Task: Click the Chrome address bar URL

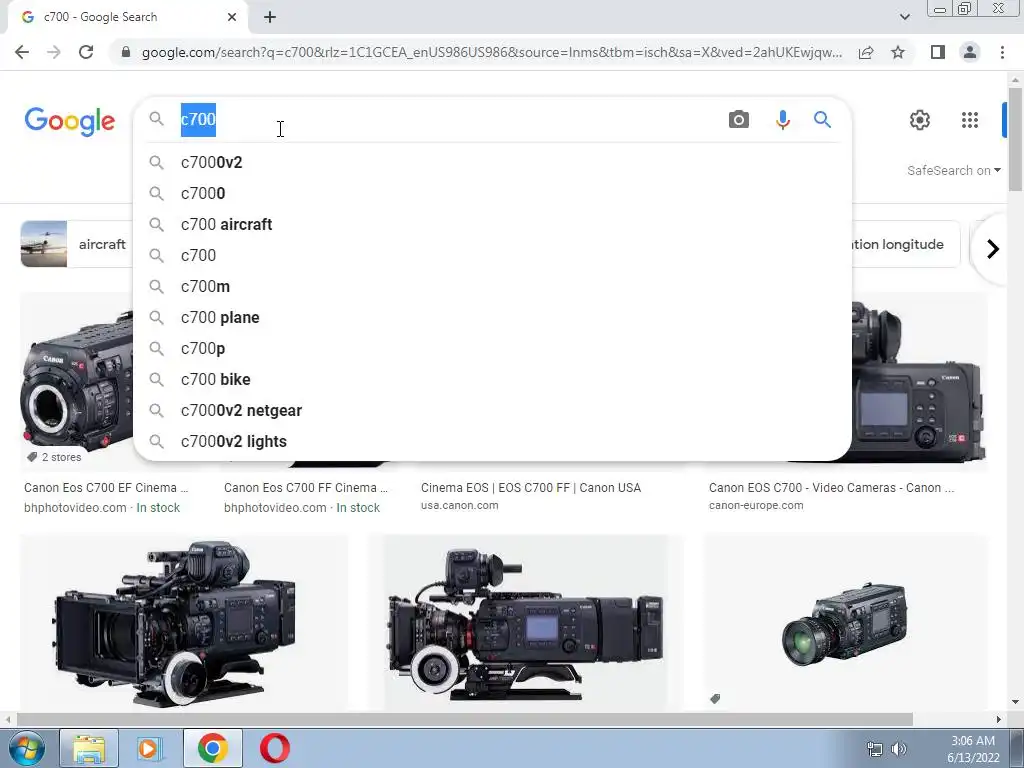Action: pyautogui.click(x=491, y=52)
